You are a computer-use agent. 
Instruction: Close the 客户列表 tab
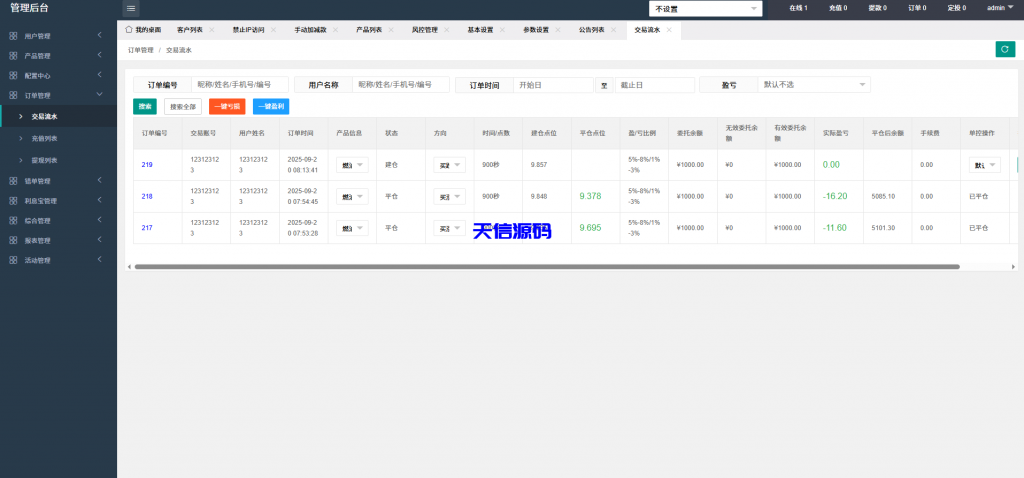tap(209, 30)
